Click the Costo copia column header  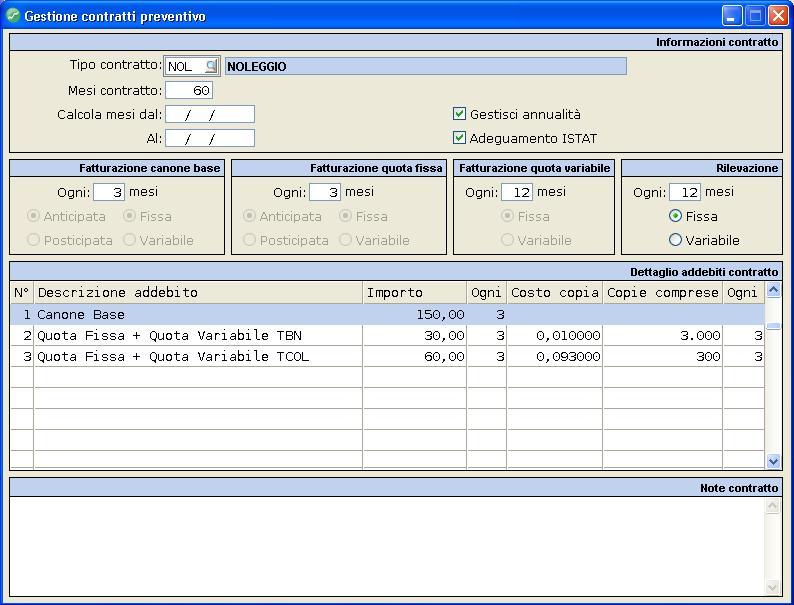pyautogui.click(x=554, y=293)
